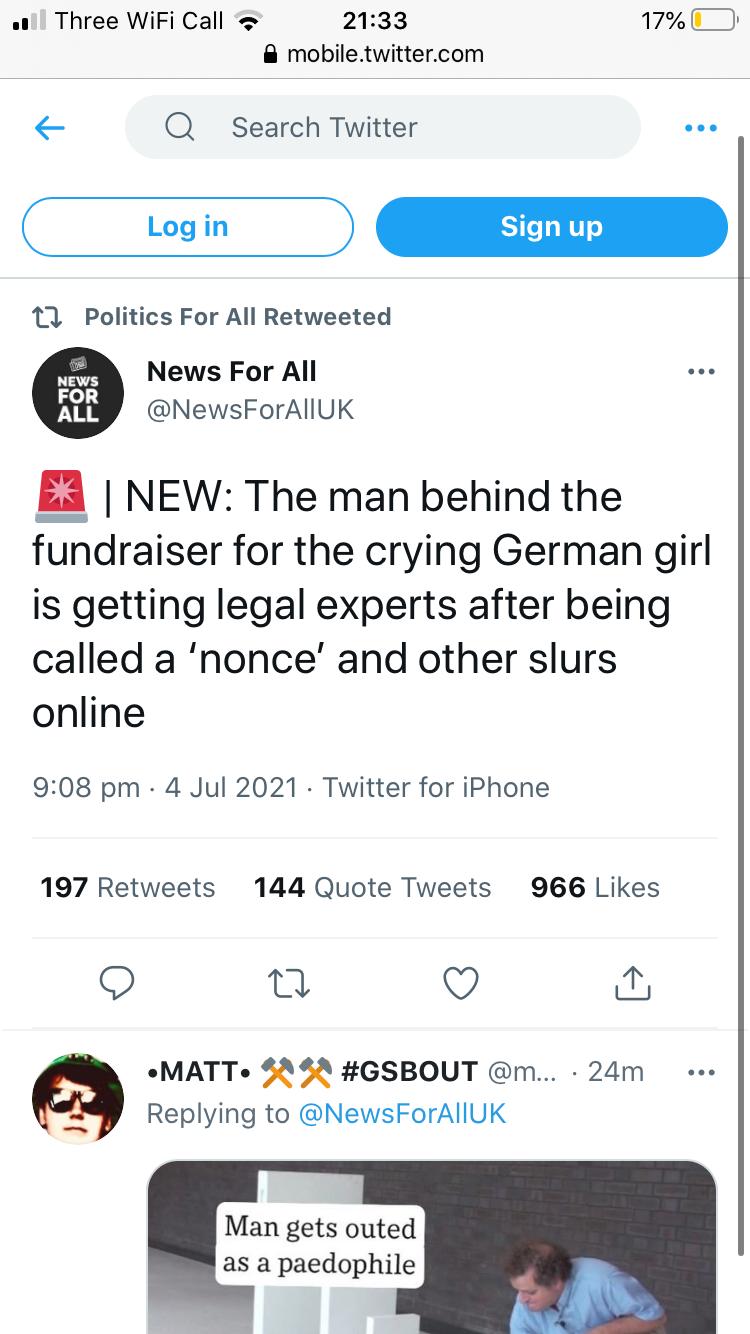This screenshot has height=1334, width=750.
Task: Open the paedophile meme image thumbnail
Action: [432, 1247]
